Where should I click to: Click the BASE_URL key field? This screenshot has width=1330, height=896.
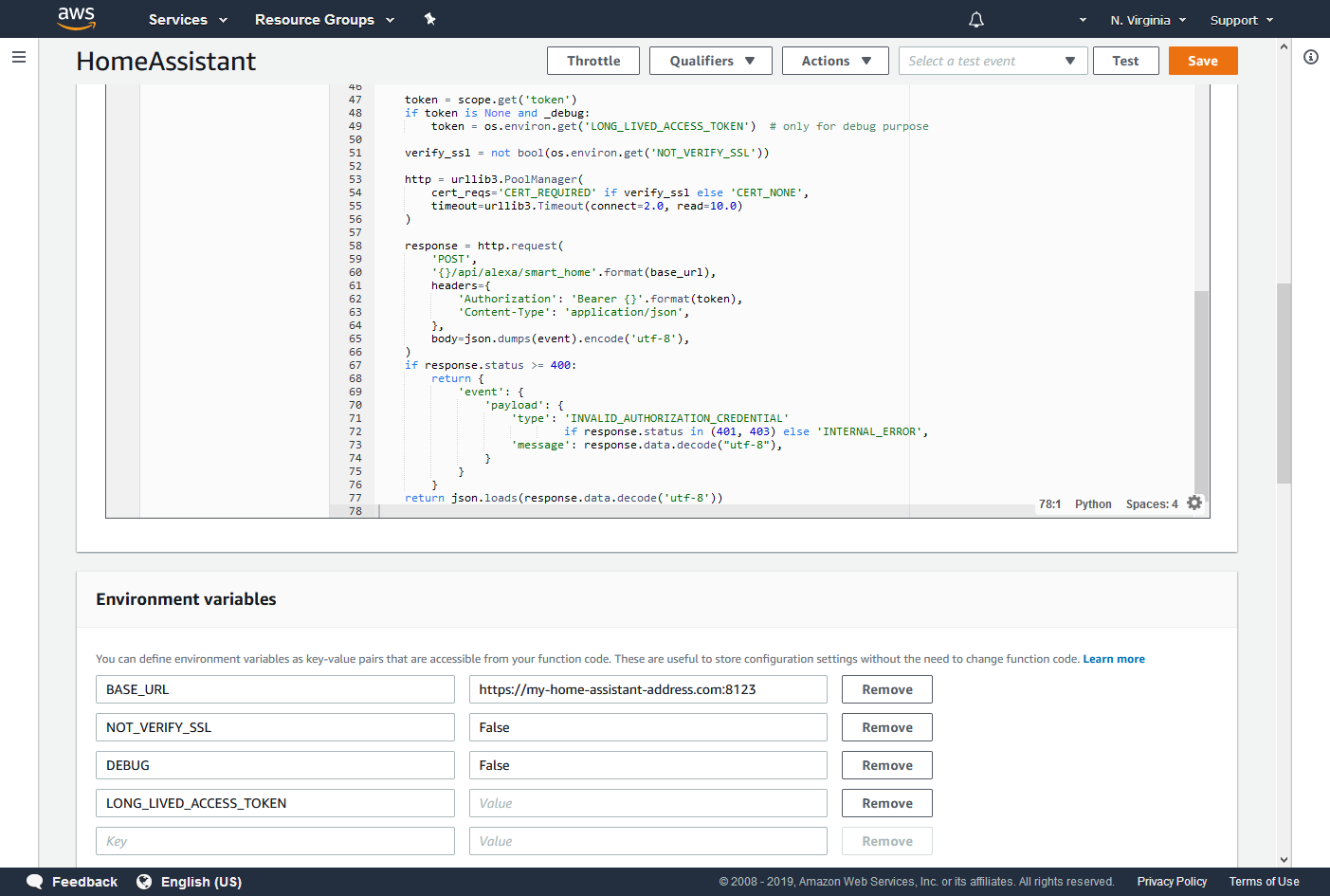275,689
